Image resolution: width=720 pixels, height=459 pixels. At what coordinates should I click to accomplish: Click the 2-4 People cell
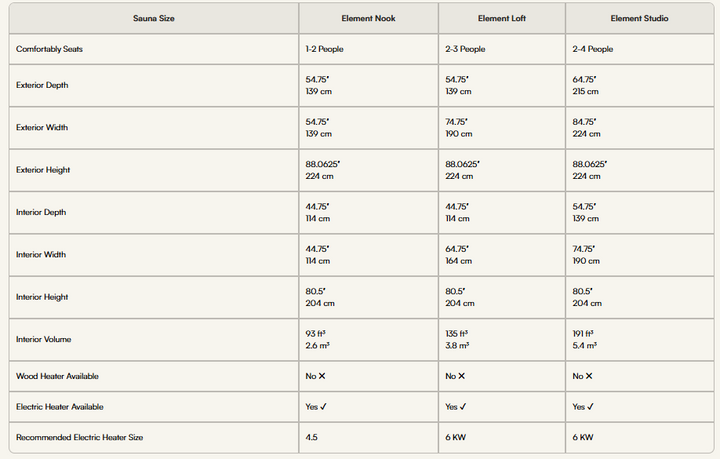click(593, 49)
